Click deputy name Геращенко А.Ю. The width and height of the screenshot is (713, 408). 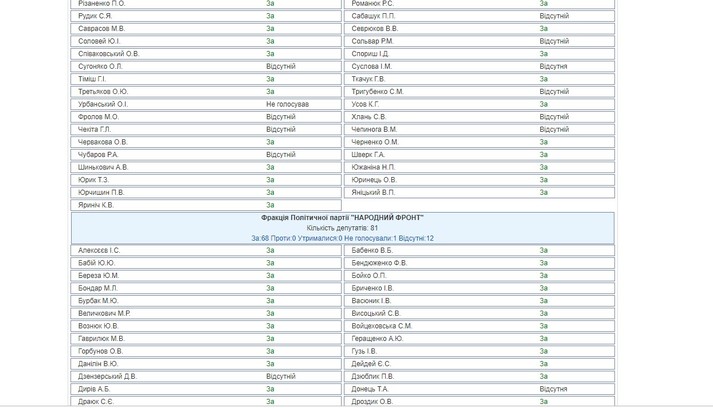[x=378, y=339]
